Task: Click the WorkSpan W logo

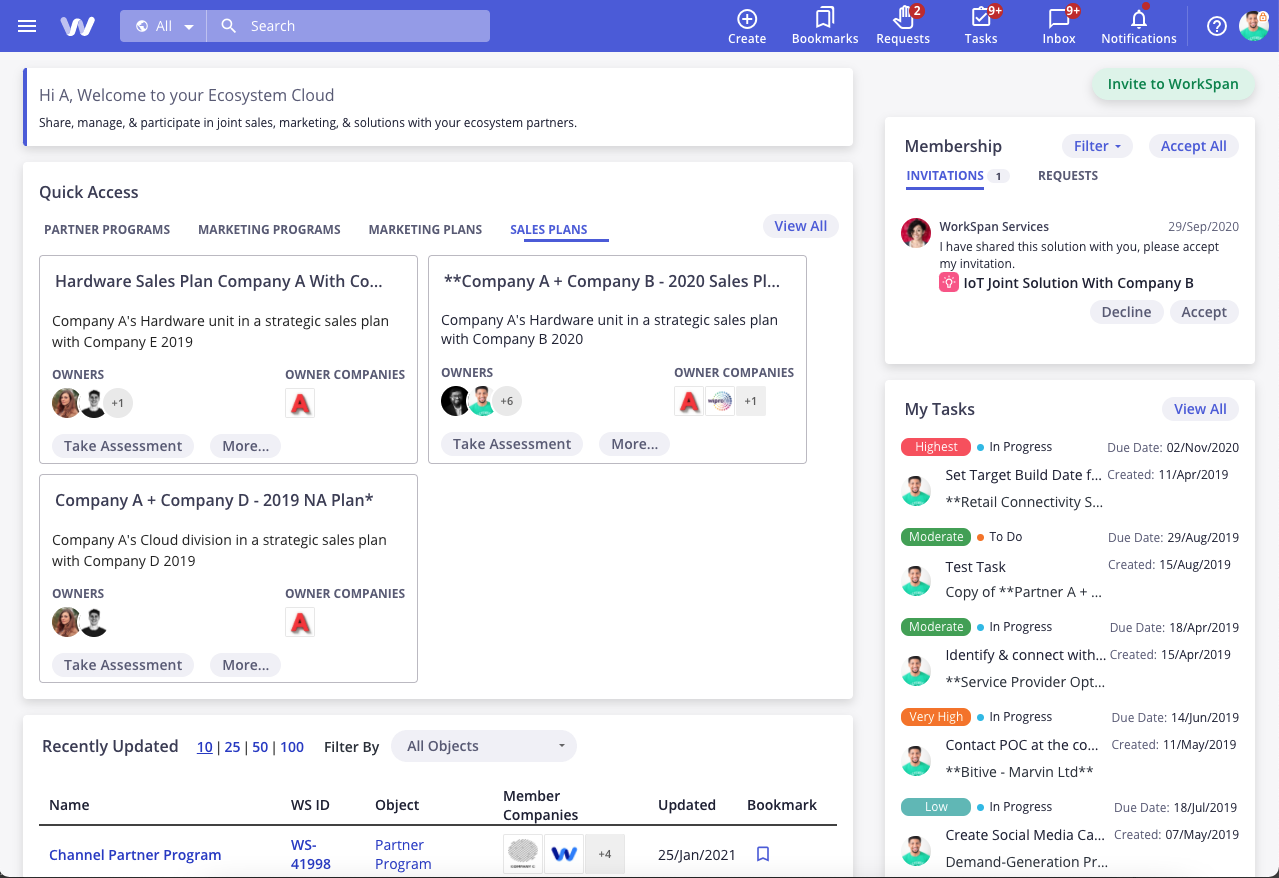Action: point(77,26)
